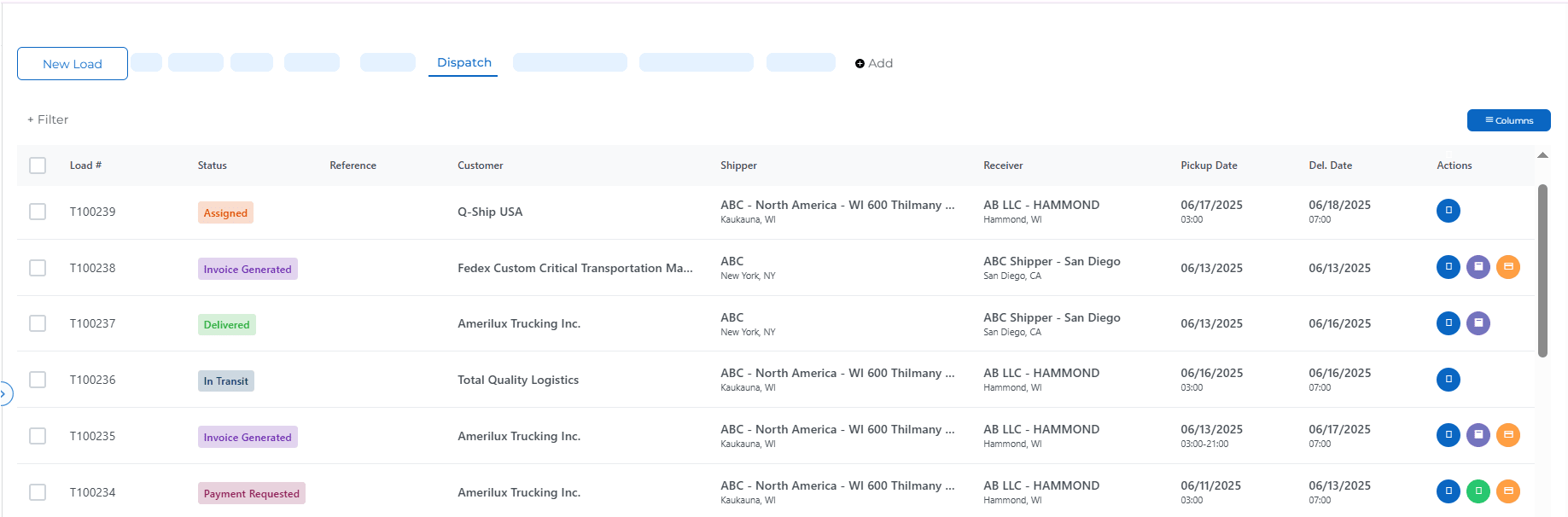
Task: Click the Invoice Generated status badge on T100235
Action: pos(248,437)
